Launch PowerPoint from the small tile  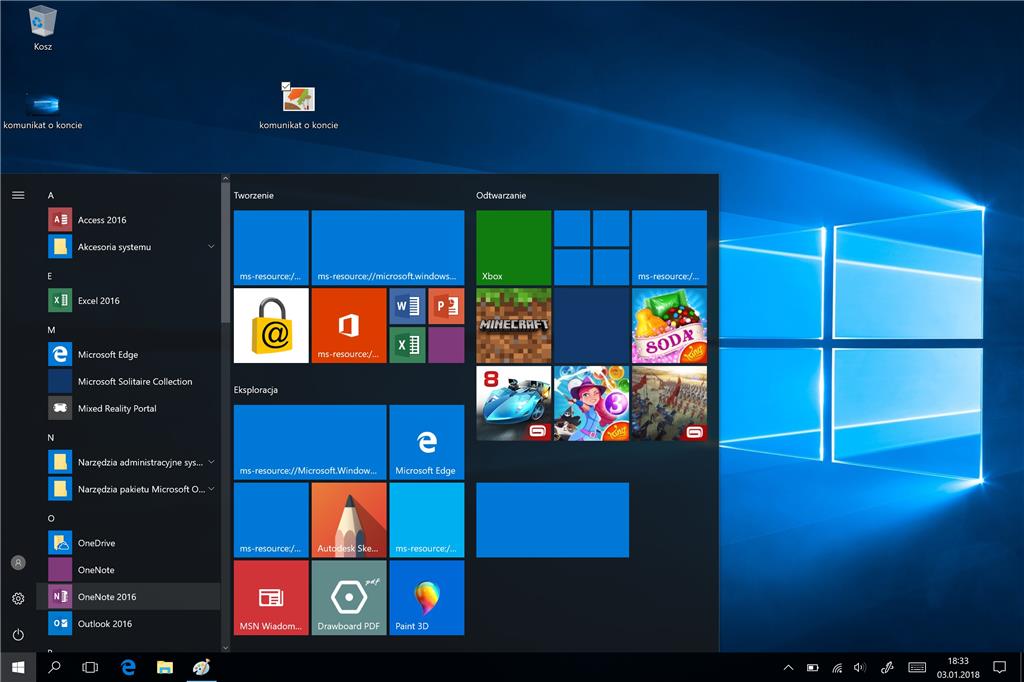[446, 306]
